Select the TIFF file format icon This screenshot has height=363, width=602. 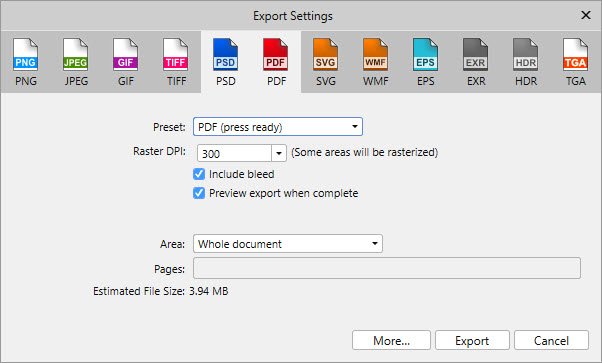(176, 61)
